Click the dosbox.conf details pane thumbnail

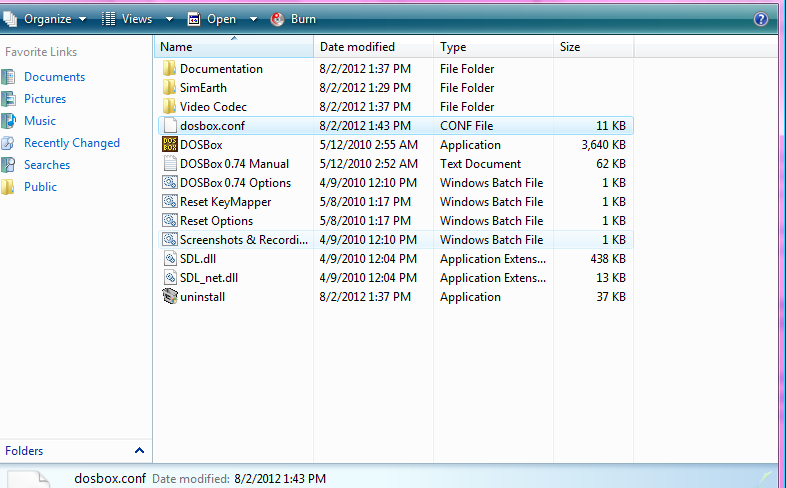coord(29,479)
